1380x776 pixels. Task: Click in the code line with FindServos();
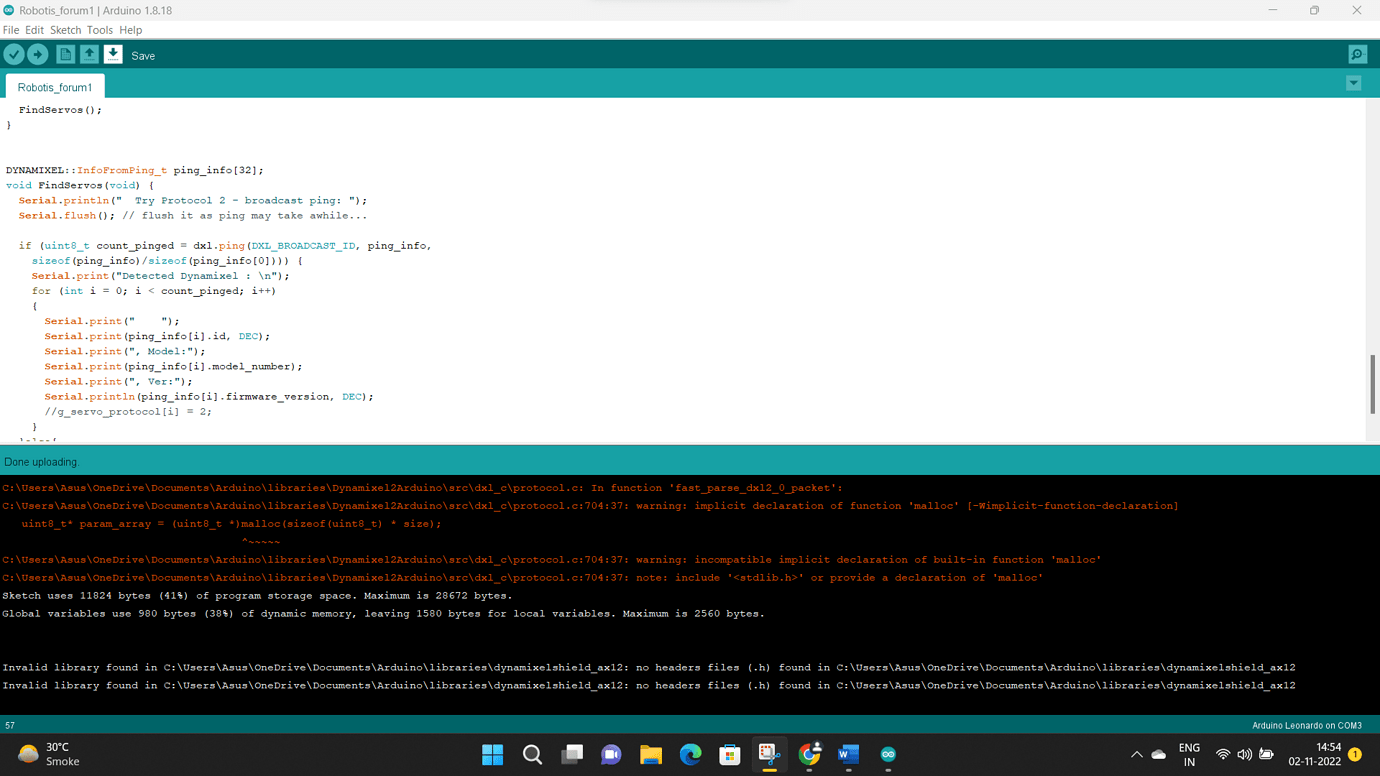click(x=60, y=110)
